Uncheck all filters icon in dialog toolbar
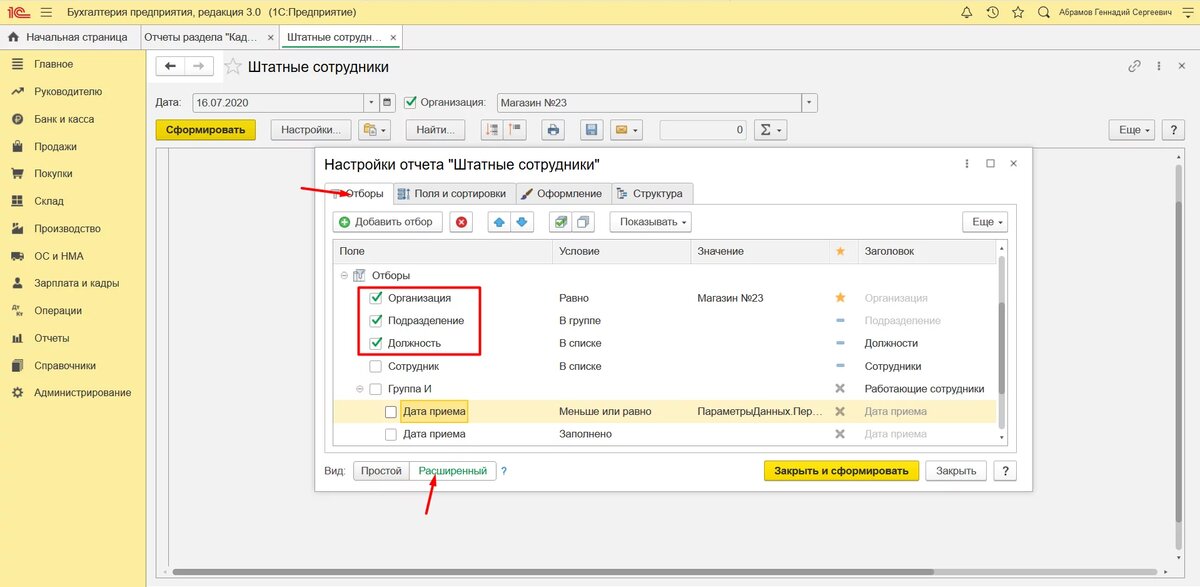 584,222
